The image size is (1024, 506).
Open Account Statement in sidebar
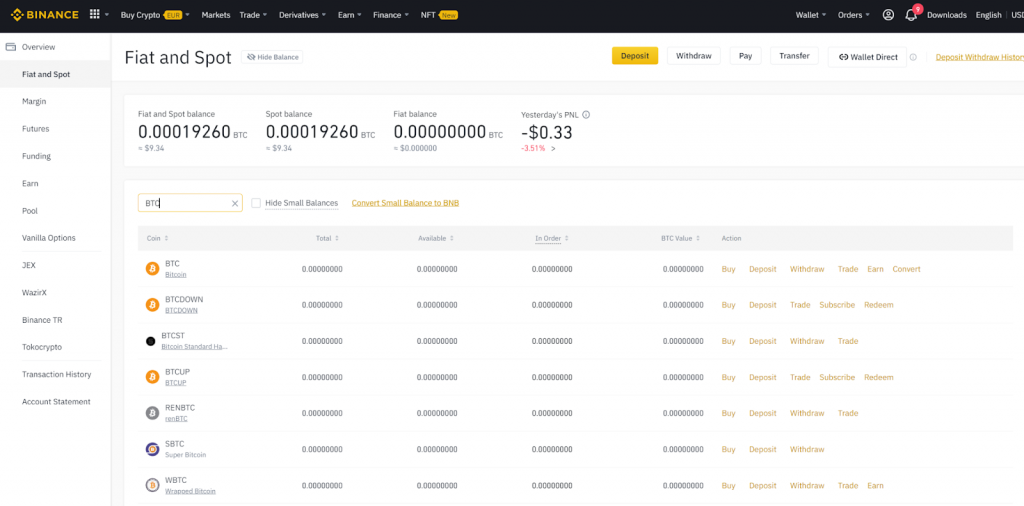(x=56, y=402)
